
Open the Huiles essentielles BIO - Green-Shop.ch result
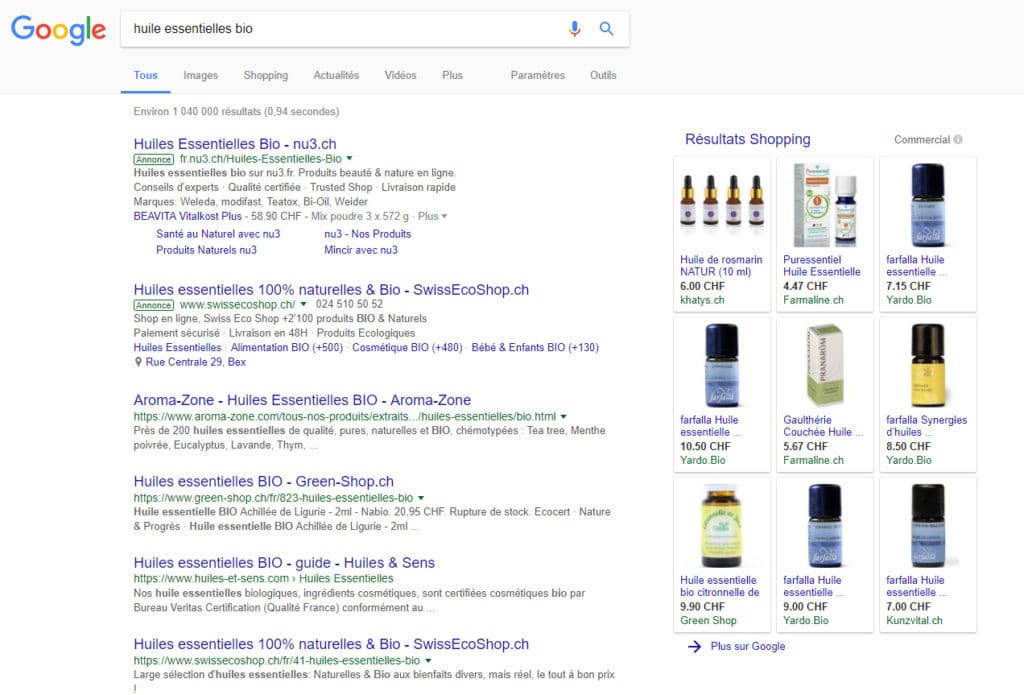coord(264,482)
